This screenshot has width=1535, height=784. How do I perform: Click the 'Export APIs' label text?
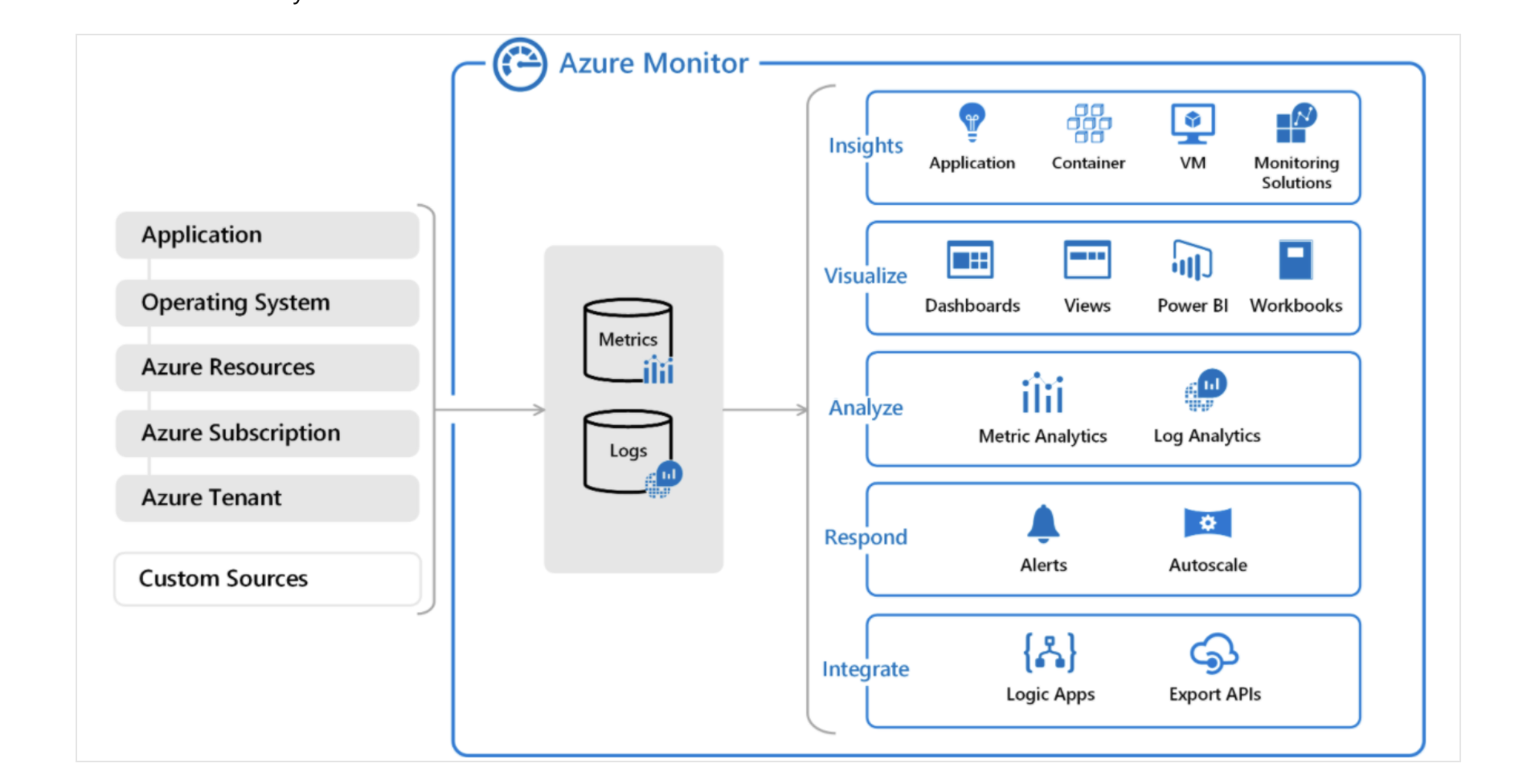(x=1214, y=695)
